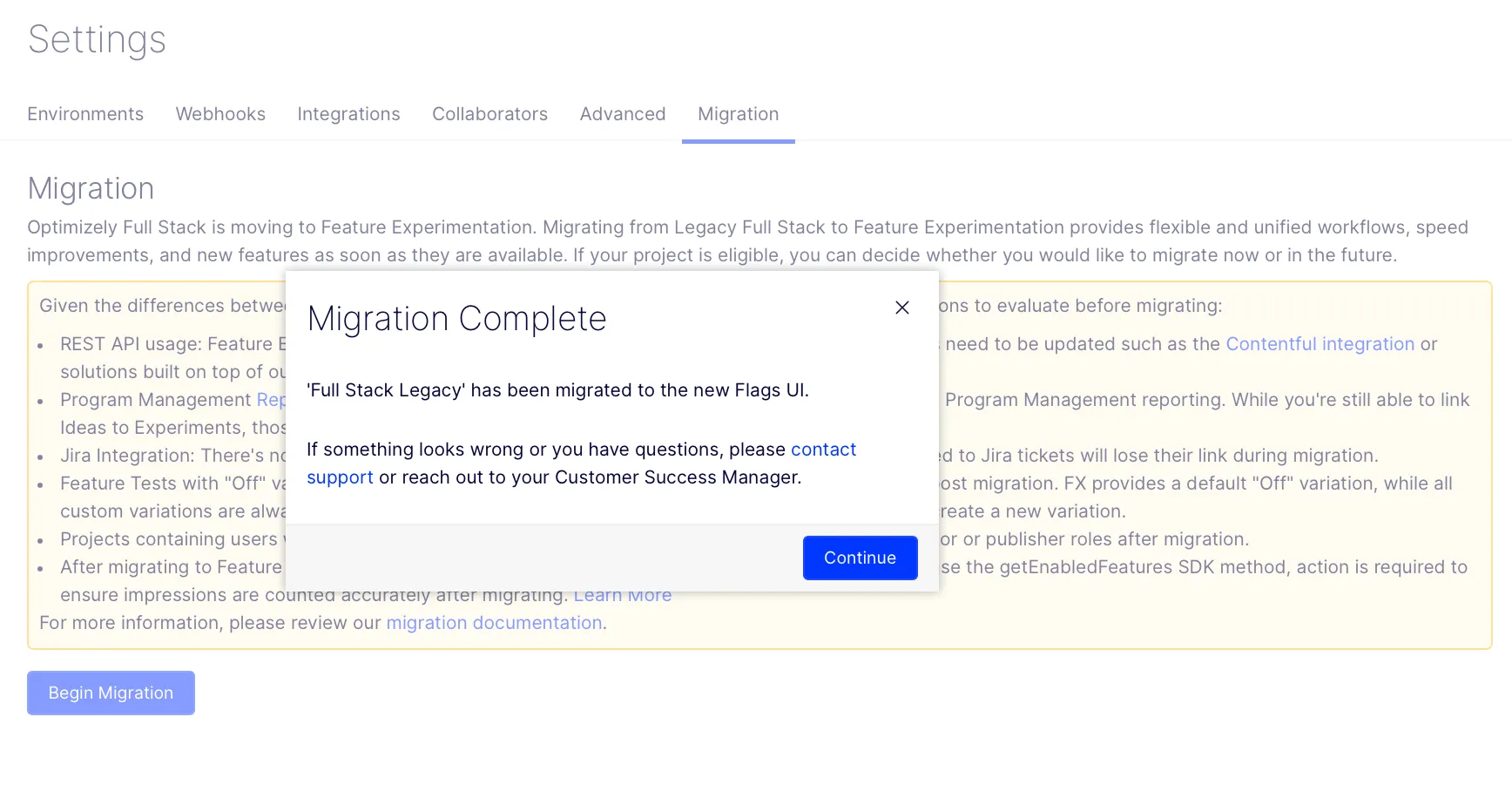1512x798 pixels.
Task: Click the 'REST API usage' bullet text
Action: (x=173, y=344)
